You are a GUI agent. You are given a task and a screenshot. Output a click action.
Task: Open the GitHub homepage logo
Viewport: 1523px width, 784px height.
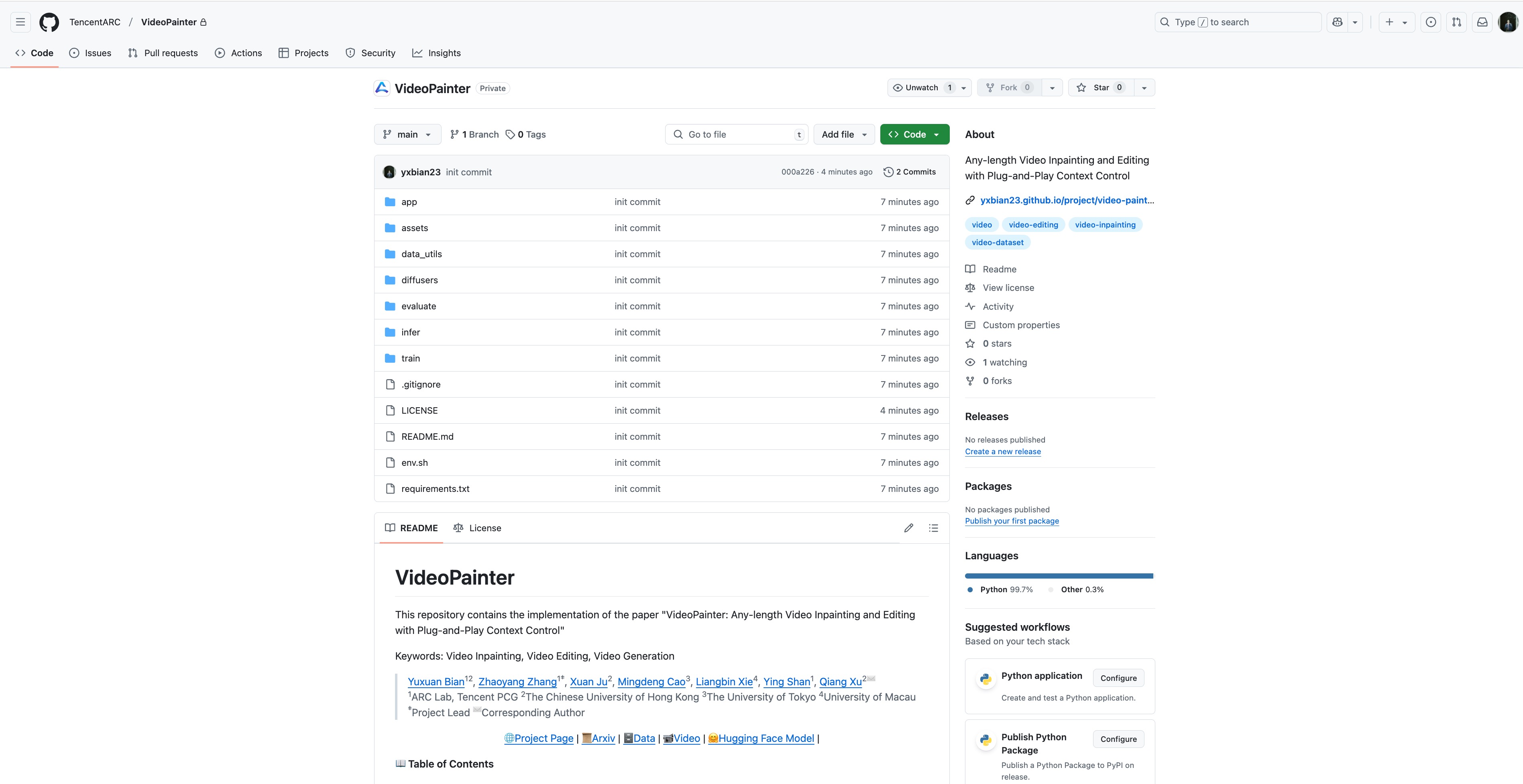pyautogui.click(x=49, y=22)
